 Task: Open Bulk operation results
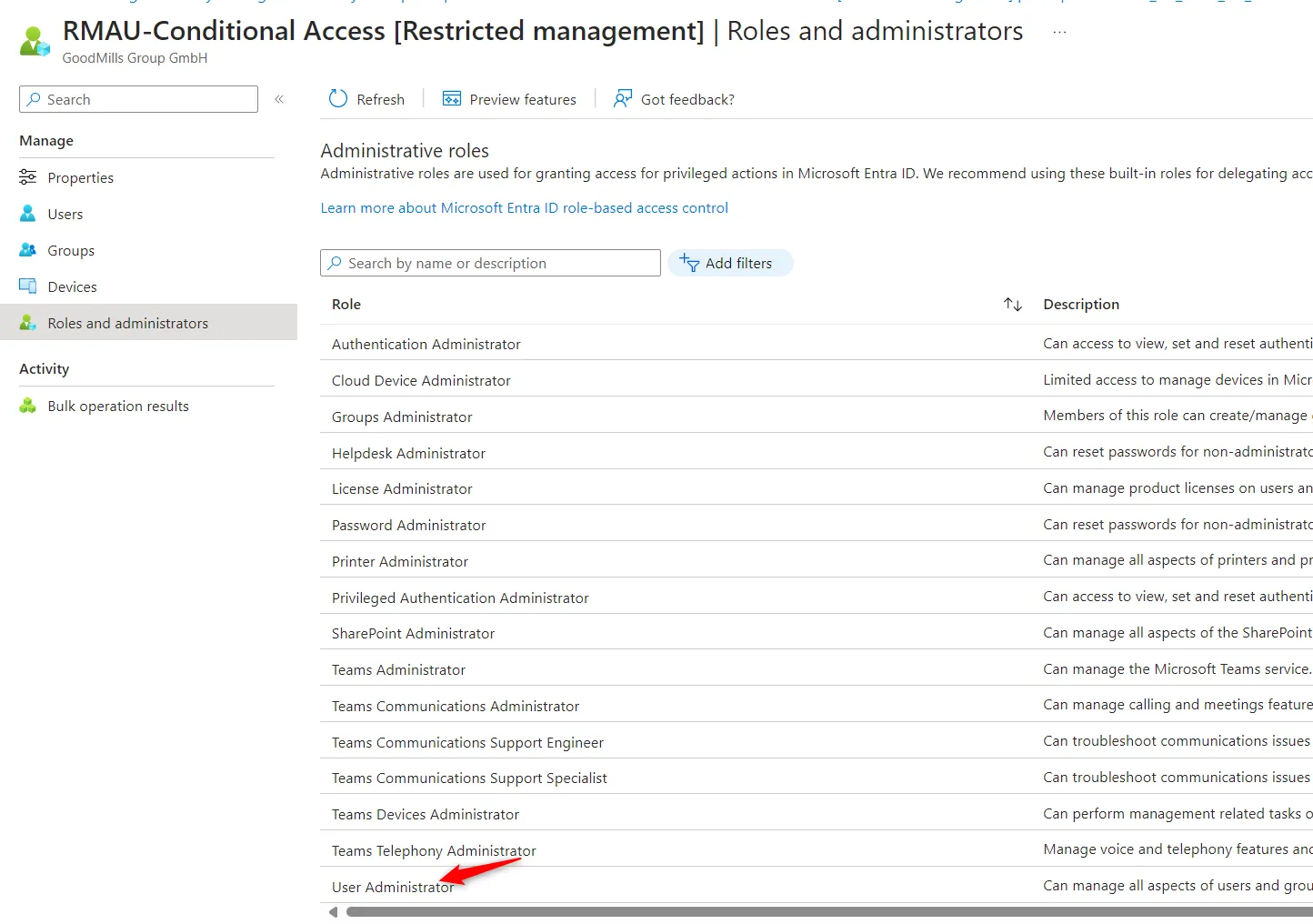(117, 406)
